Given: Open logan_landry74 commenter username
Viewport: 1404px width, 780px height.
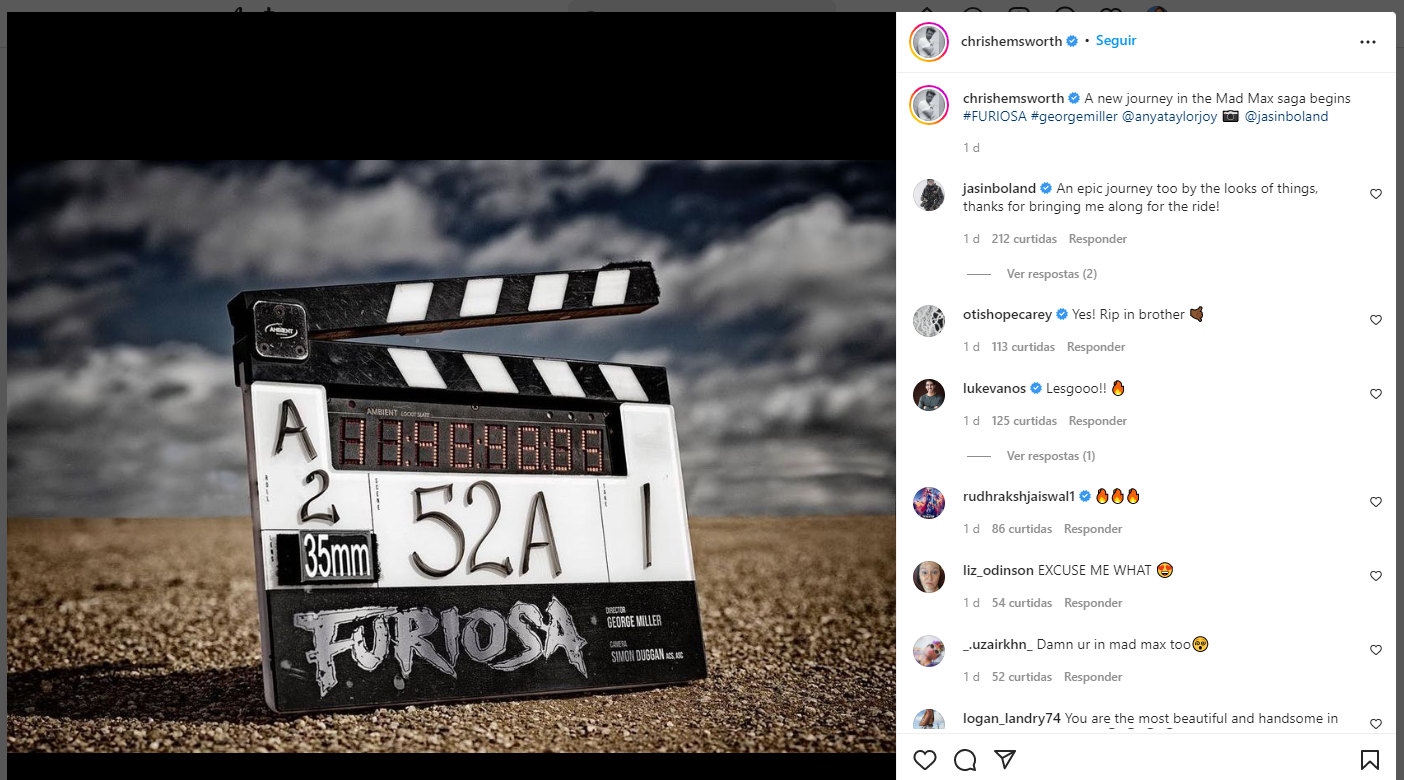Looking at the screenshot, I should [x=1012, y=719].
